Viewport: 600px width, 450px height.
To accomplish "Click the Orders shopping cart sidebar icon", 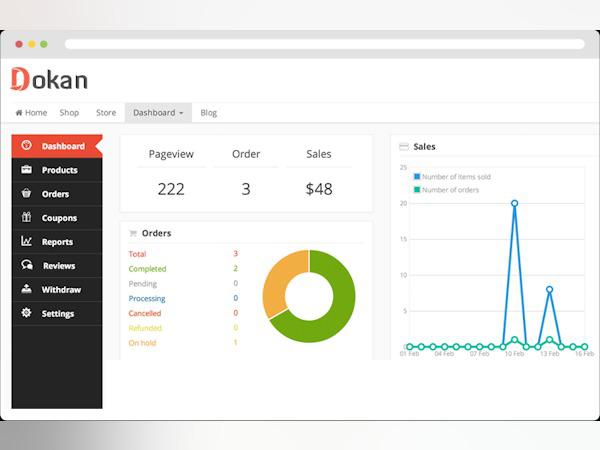I will [26, 194].
